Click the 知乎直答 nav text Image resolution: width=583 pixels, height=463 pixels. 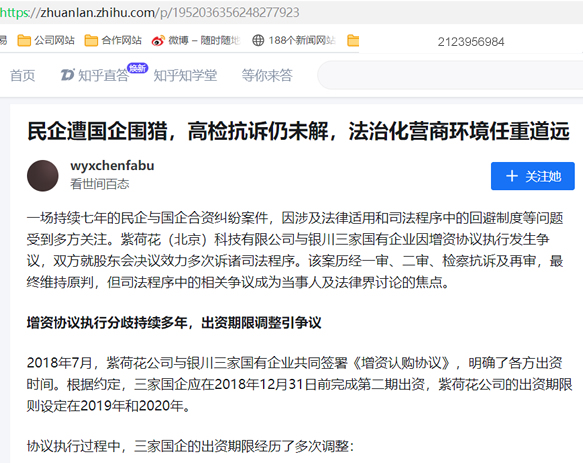tap(103, 75)
